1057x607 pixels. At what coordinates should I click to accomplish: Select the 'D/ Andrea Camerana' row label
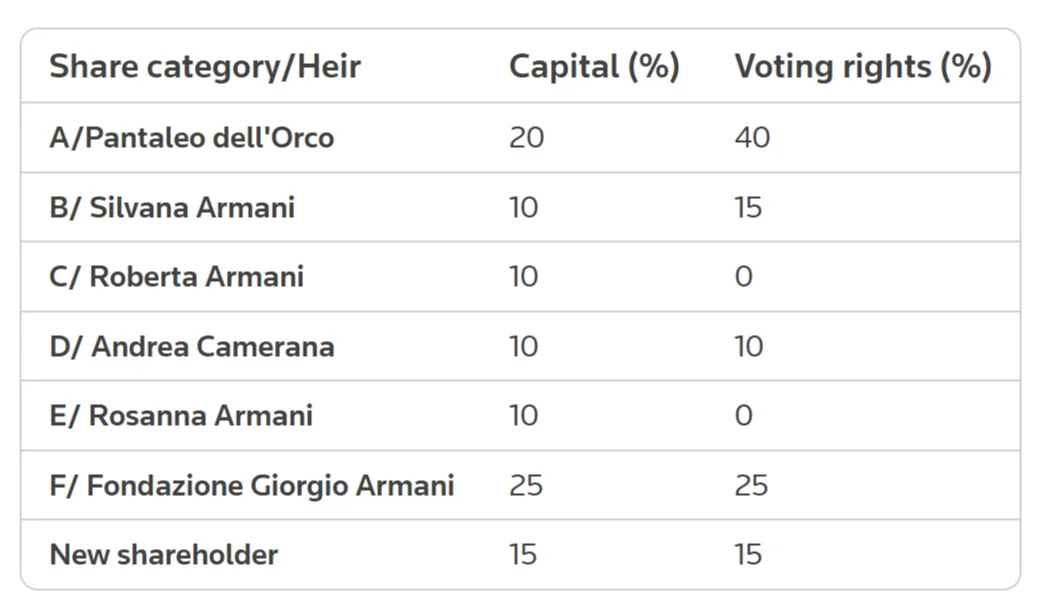pos(191,347)
